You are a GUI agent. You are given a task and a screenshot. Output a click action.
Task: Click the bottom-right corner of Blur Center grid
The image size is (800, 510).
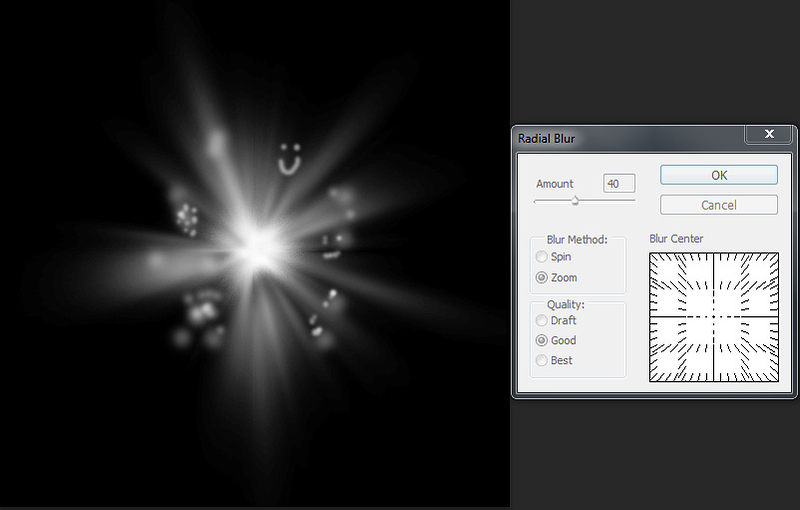click(777, 380)
